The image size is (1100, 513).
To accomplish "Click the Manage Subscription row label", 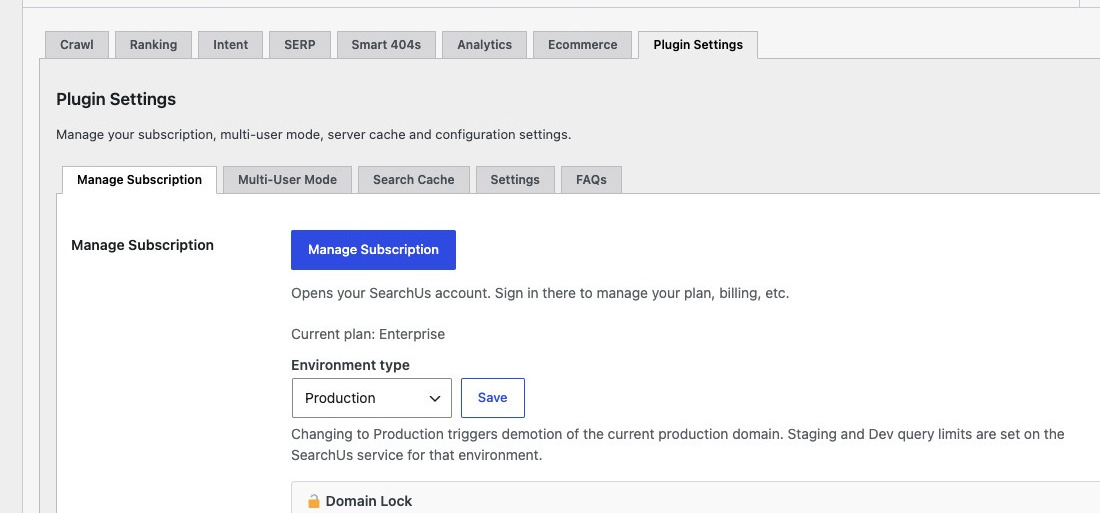I will click(x=142, y=246).
